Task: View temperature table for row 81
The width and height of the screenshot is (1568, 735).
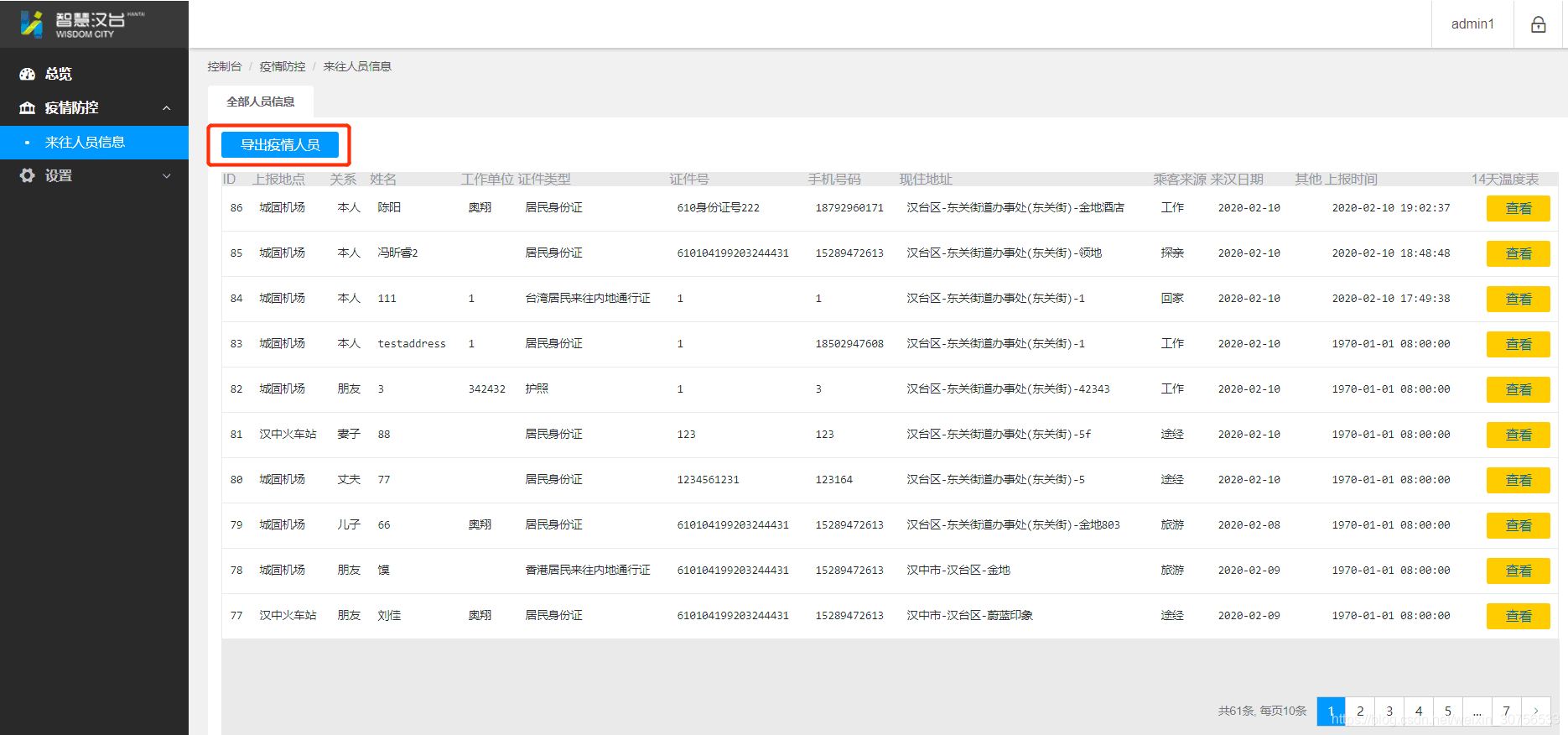Action: pyautogui.click(x=1519, y=435)
